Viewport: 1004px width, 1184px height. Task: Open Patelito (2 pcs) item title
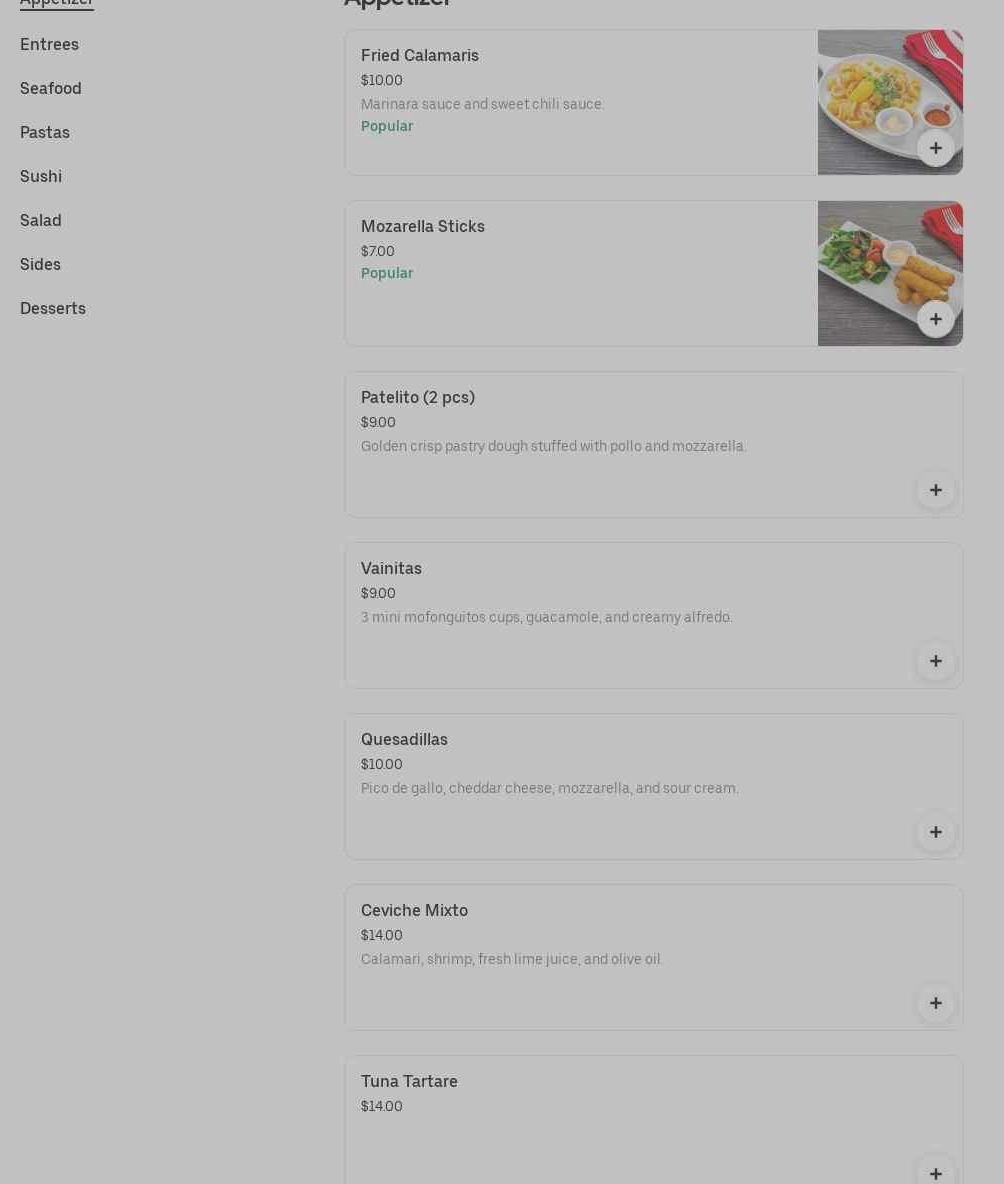click(418, 398)
